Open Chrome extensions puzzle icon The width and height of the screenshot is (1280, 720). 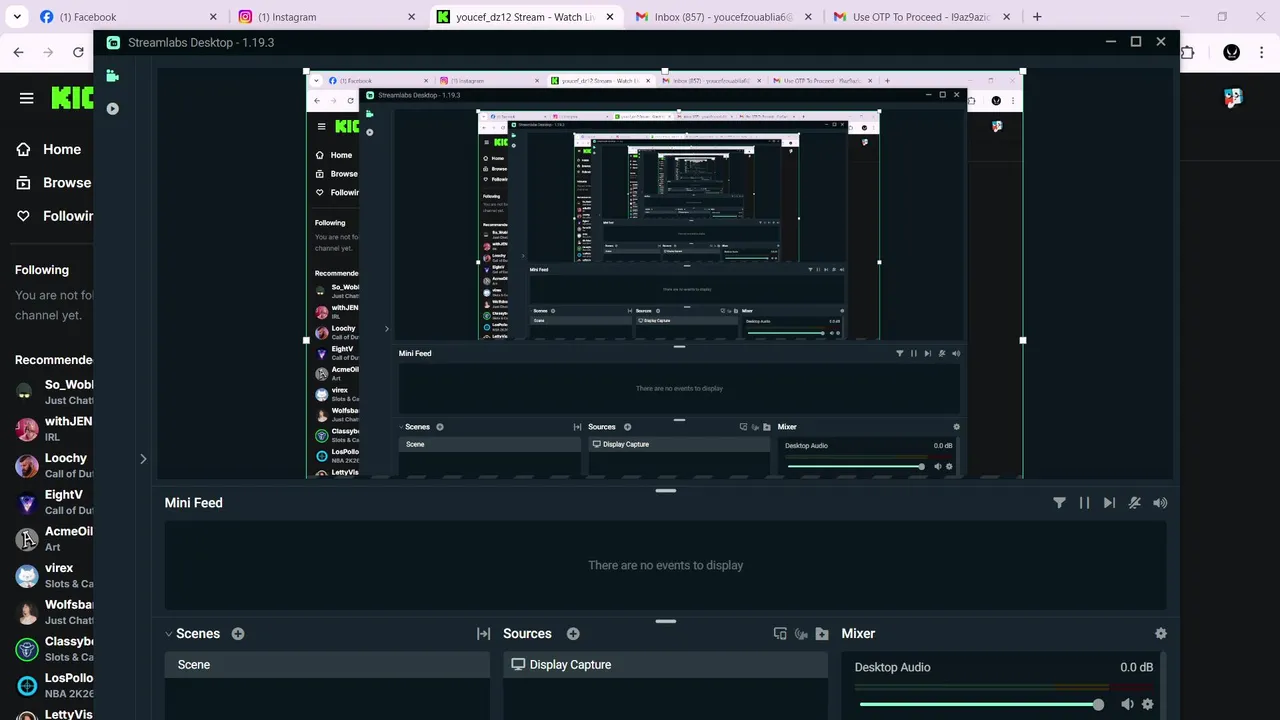(1188, 52)
